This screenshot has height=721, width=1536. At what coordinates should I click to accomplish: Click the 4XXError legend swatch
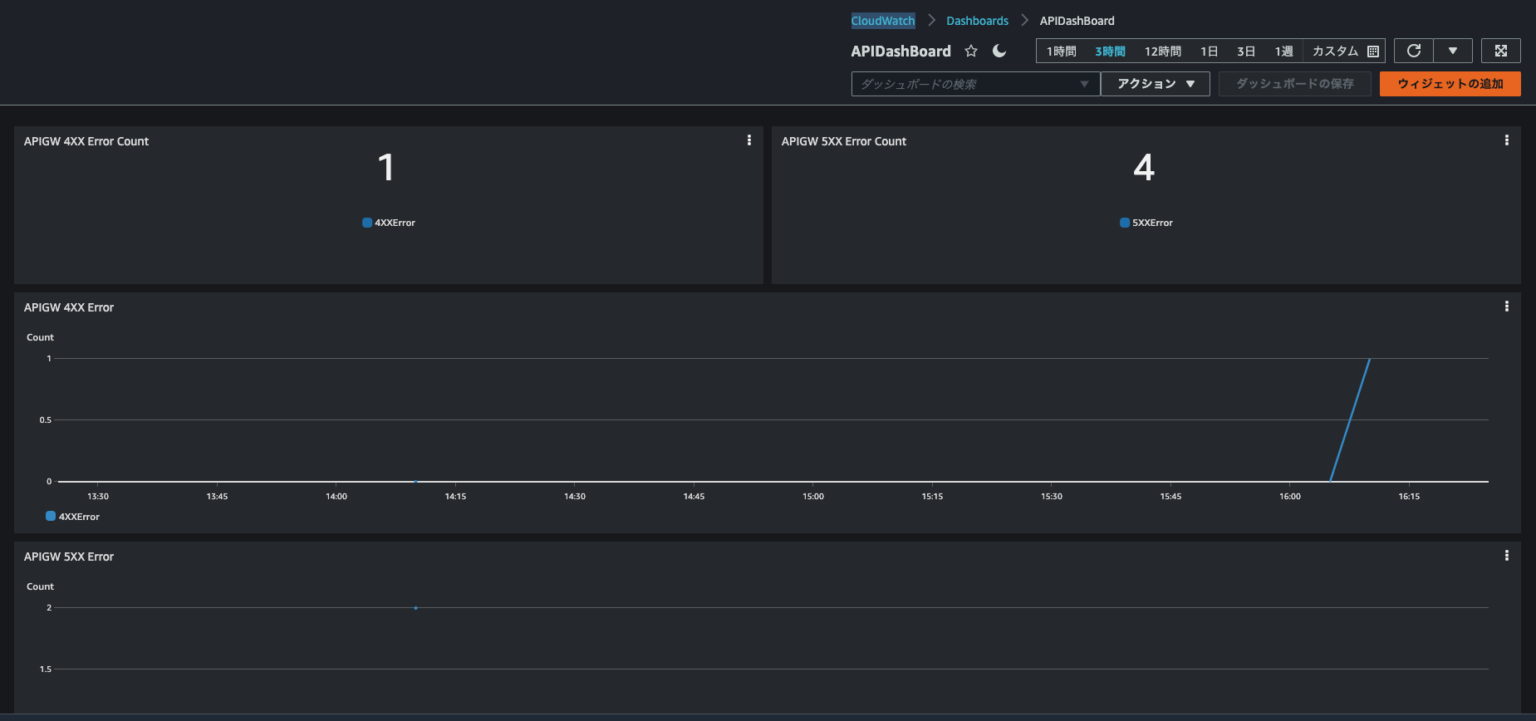pyautogui.click(x=366, y=222)
